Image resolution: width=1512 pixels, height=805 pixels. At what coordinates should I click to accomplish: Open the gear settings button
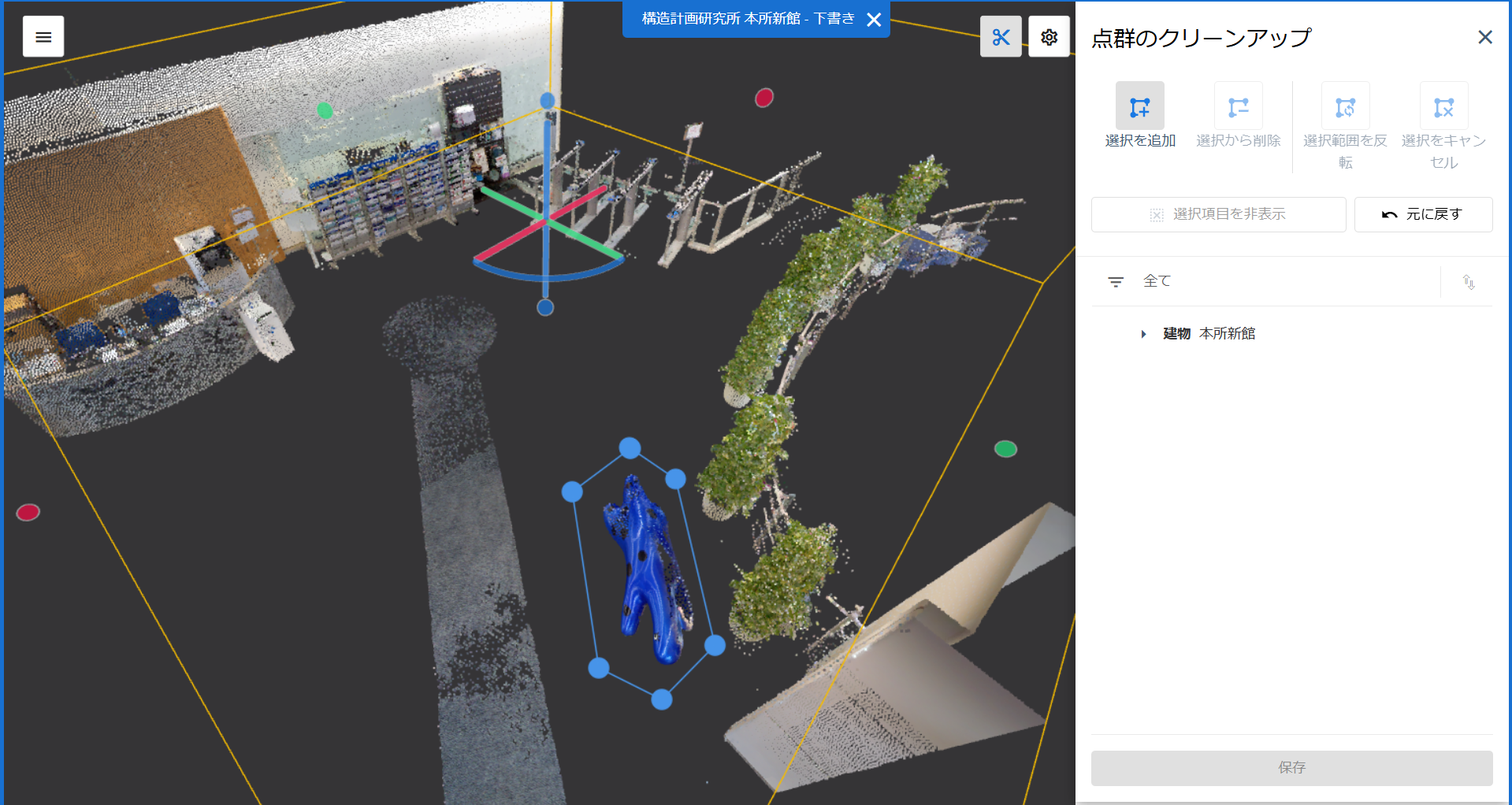1049,37
